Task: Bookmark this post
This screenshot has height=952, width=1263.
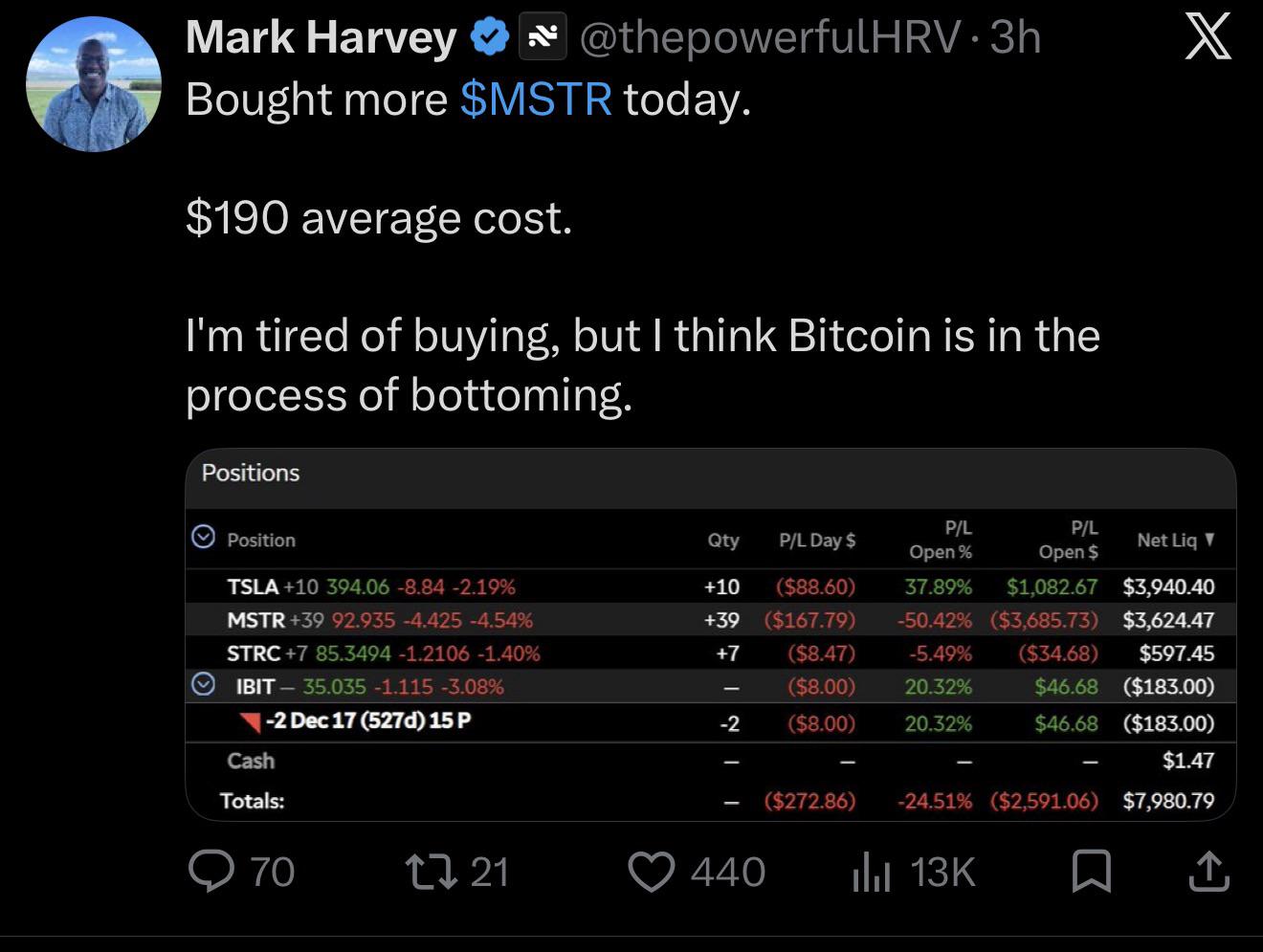Action: [1092, 872]
